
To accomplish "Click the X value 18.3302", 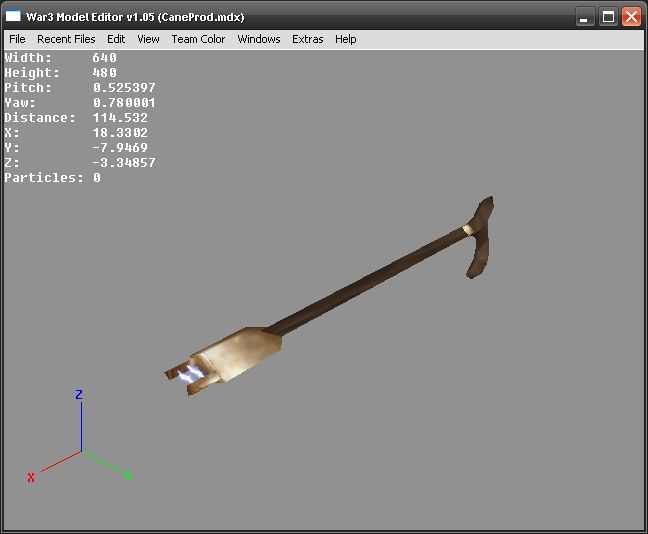I will point(120,133).
